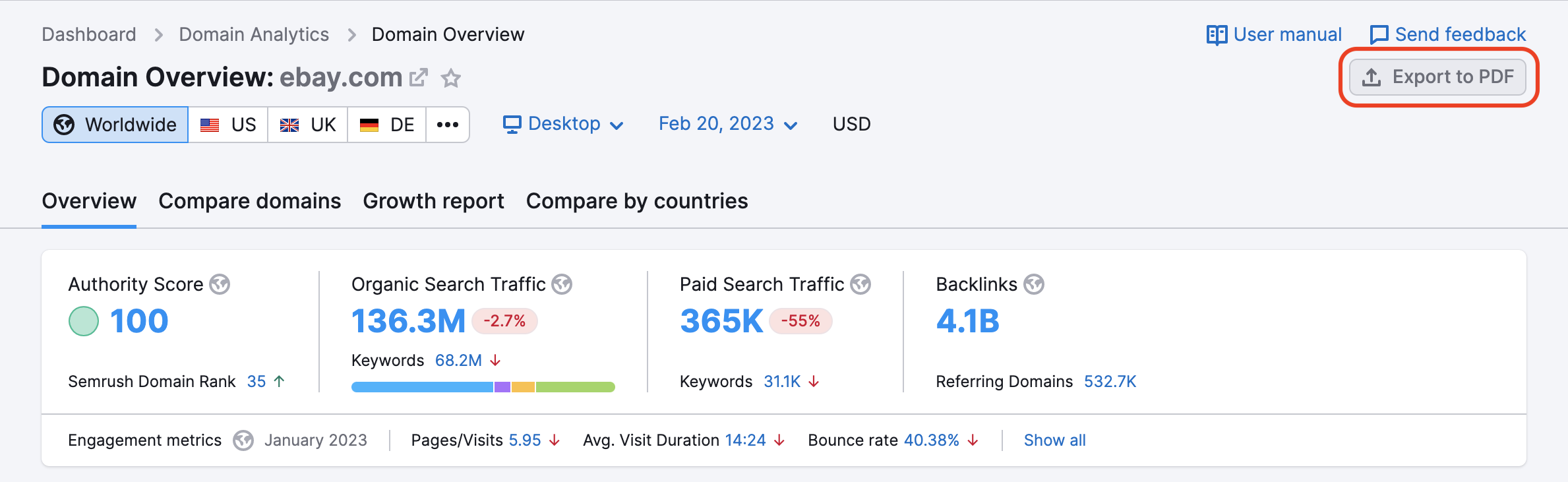
Task: Open the Send feedback link
Action: 1448,34
